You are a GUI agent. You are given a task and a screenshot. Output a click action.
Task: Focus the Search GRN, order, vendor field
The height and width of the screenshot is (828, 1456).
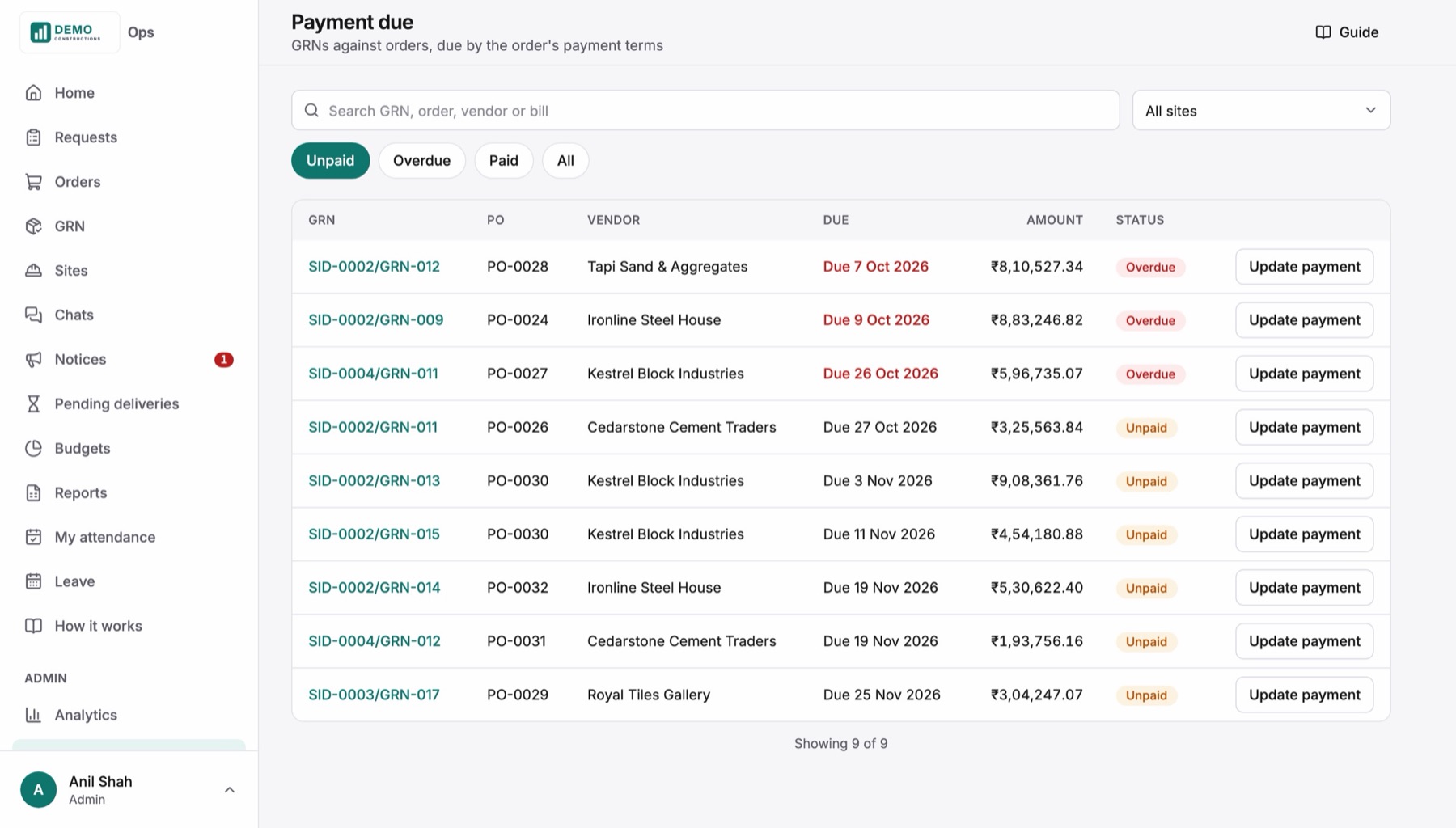click(x=705, y=111)
